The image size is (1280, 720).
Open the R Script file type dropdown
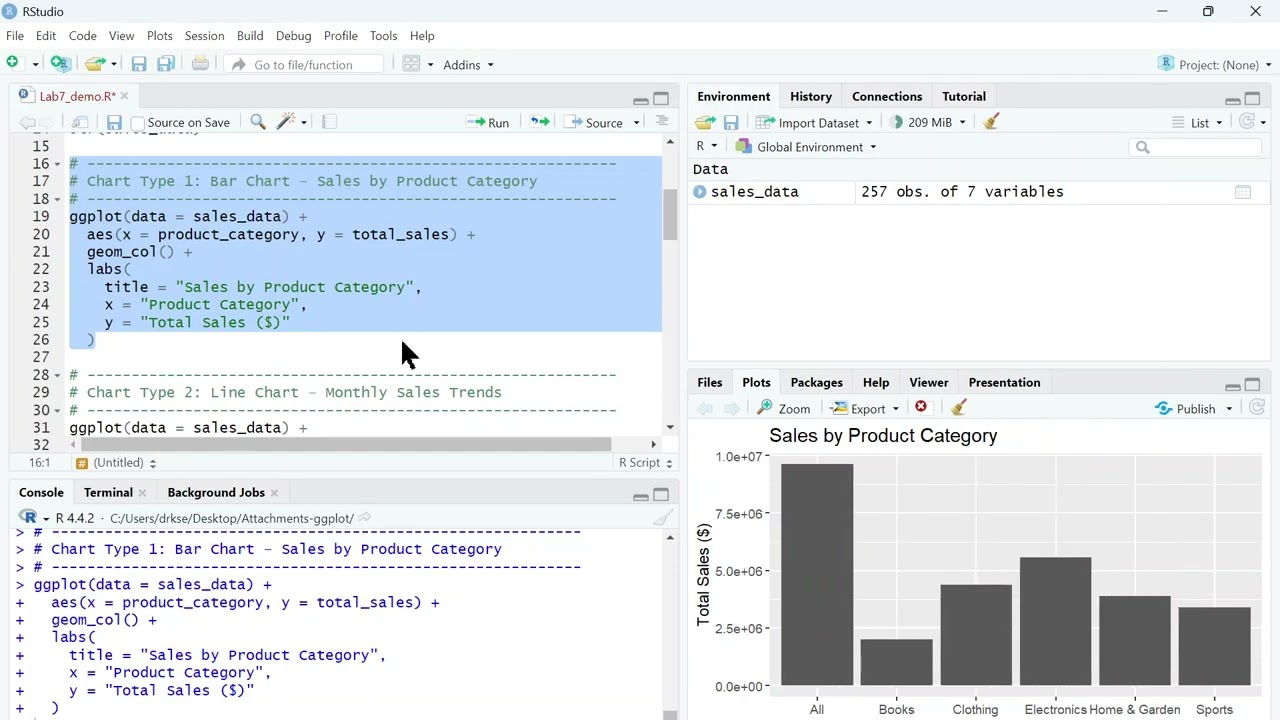(x=646, y=463)
